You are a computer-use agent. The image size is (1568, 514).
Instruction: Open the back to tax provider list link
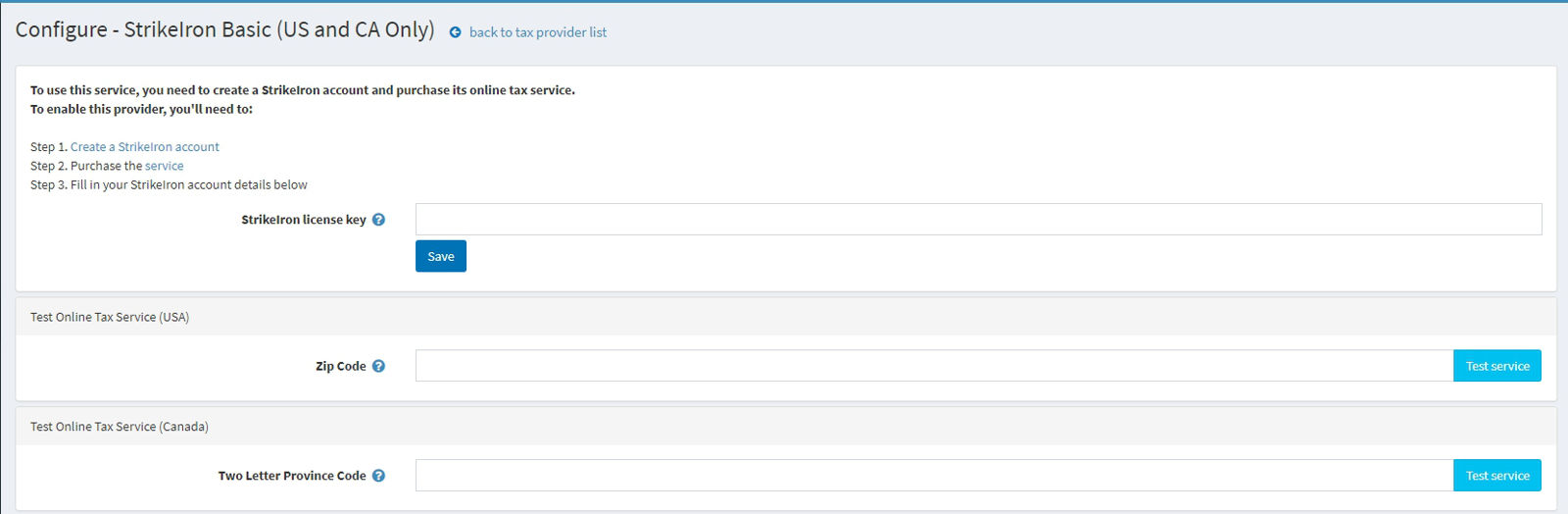tap(538, 32)
